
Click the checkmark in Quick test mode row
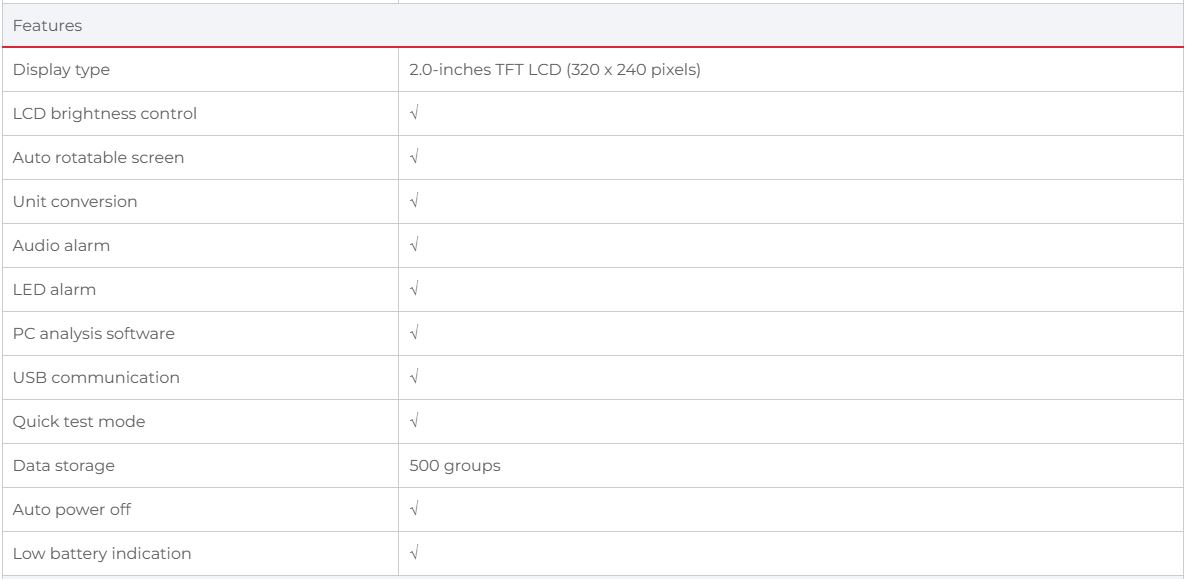(x=414, y=422)
